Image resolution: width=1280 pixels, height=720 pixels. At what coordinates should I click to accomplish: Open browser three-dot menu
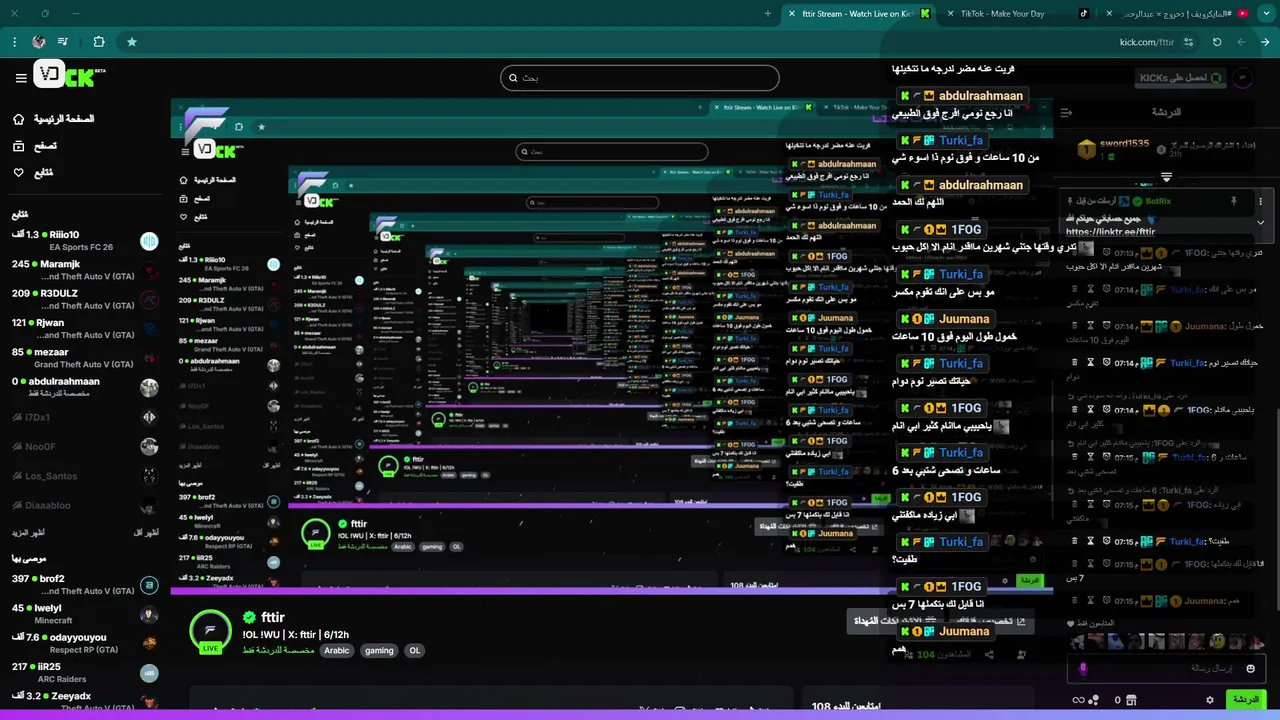14,42
